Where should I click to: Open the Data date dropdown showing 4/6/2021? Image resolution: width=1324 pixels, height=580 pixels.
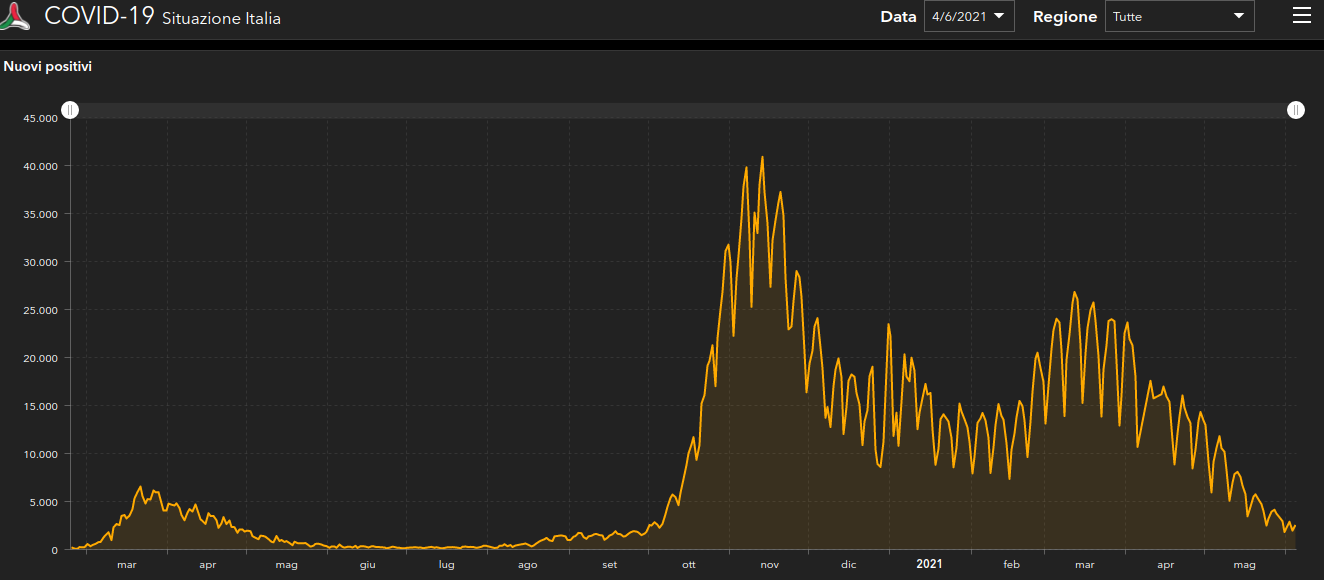(x=968, y=16)
